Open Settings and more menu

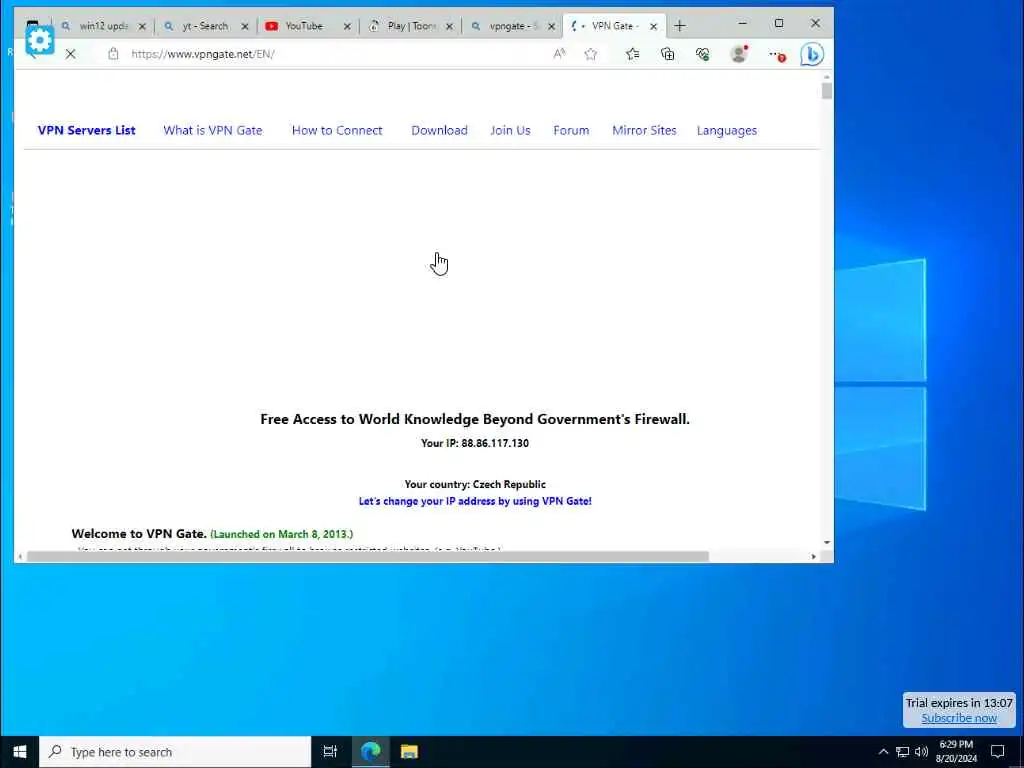[776, 55]
